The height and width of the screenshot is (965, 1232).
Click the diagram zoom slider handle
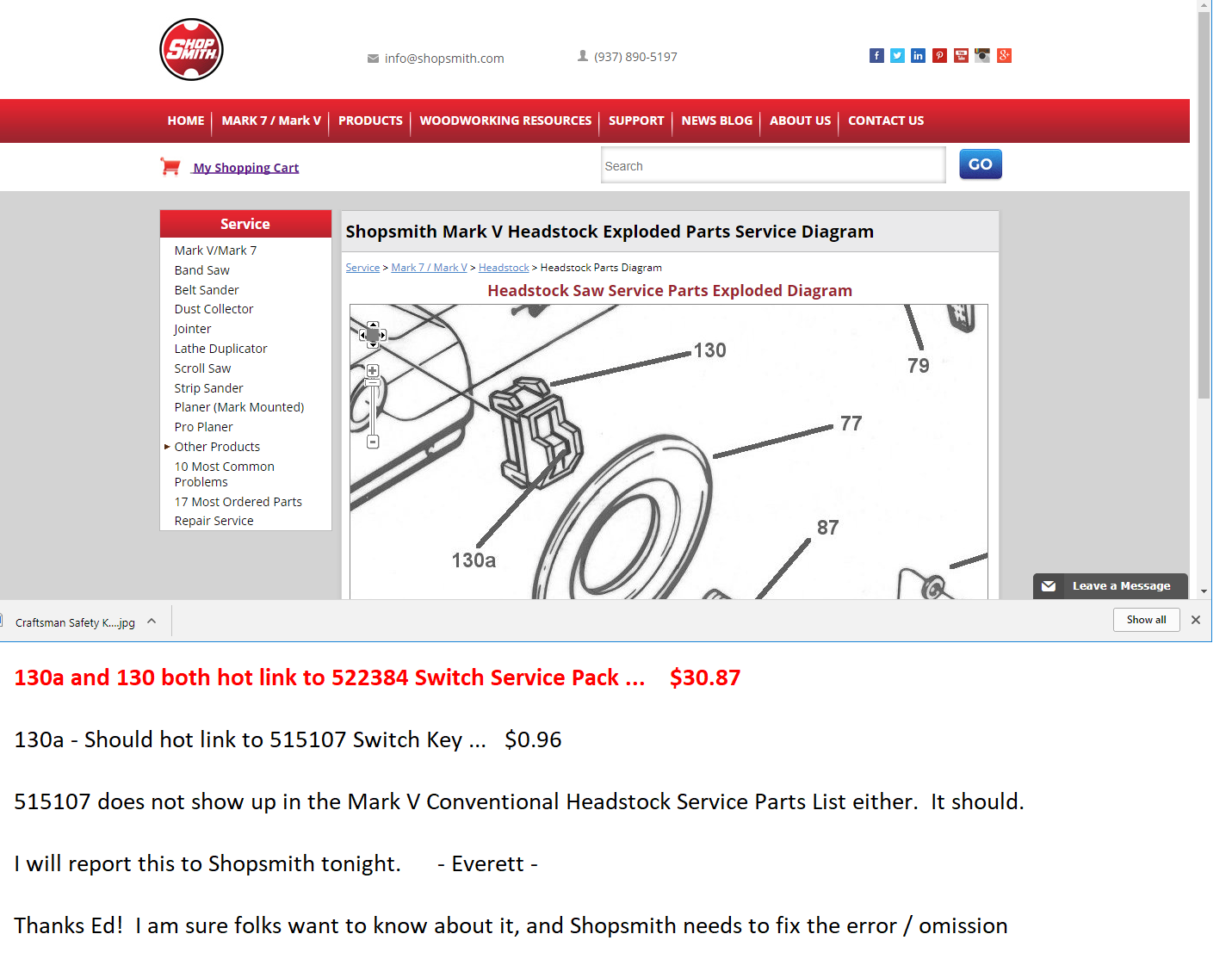(373, 382)
